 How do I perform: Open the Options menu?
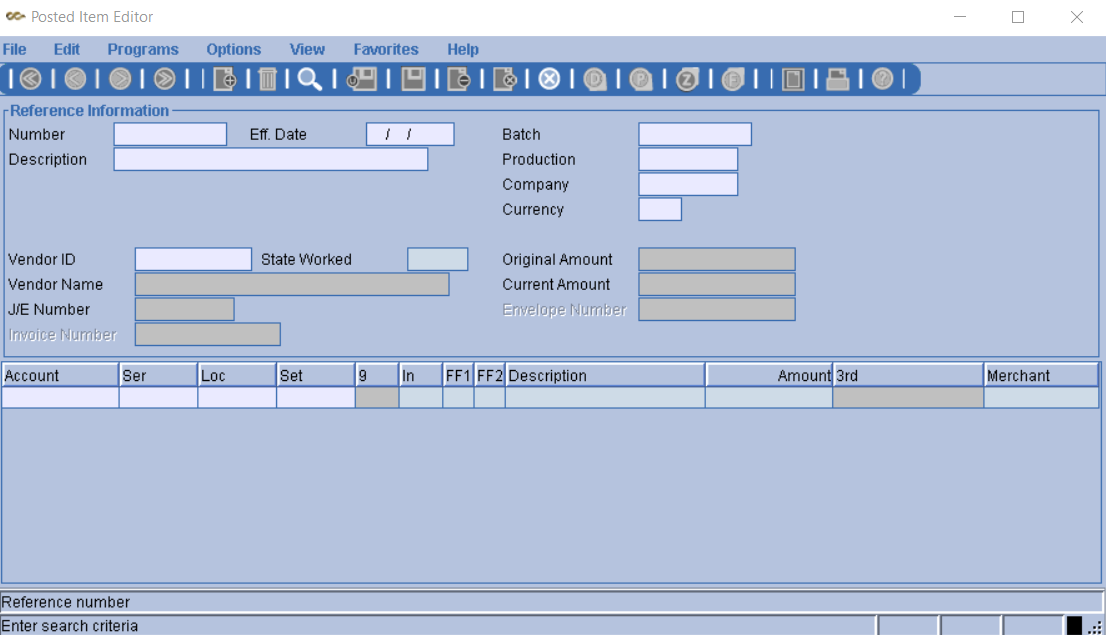pos(233,49)
